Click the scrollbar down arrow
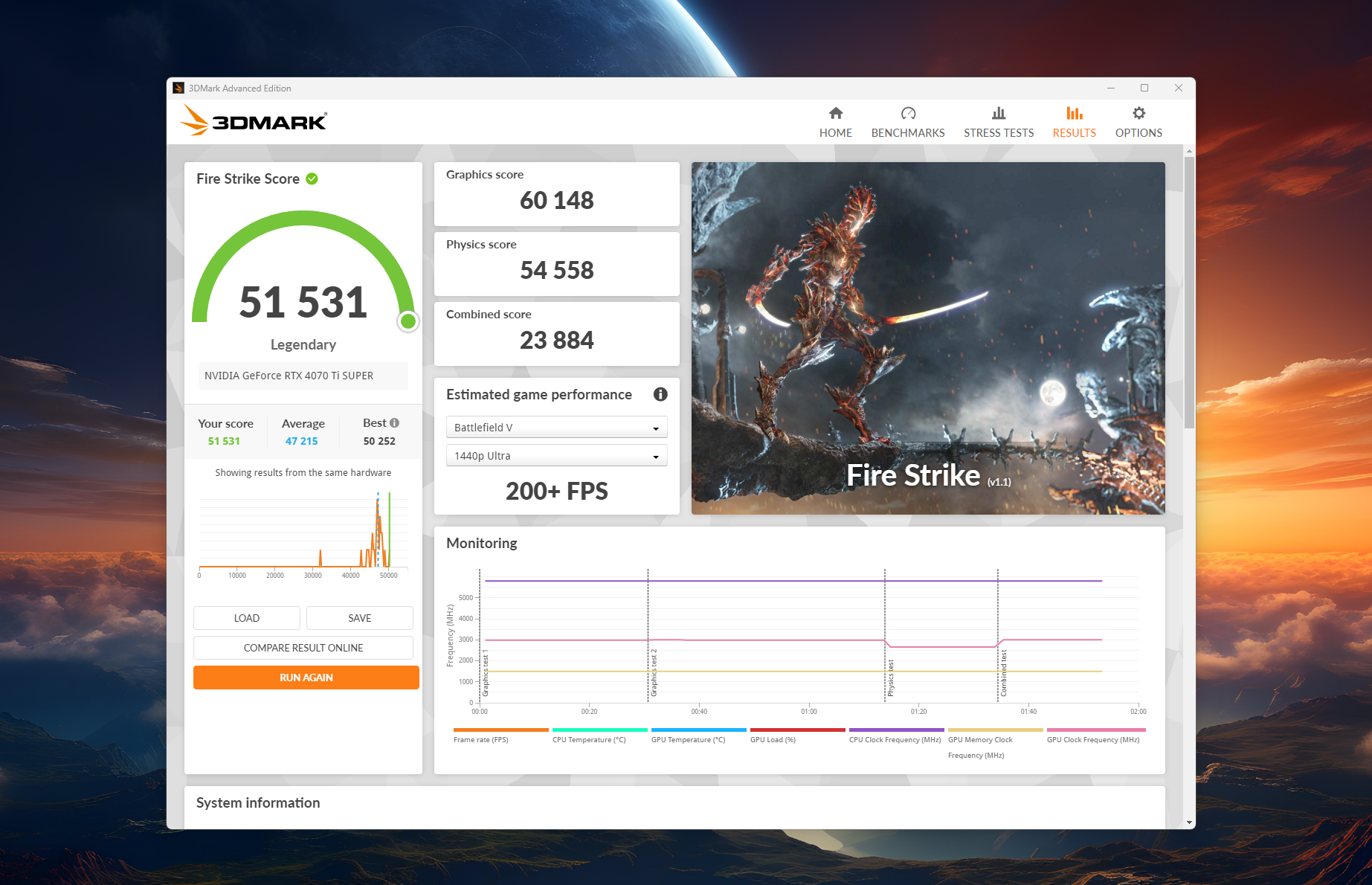 click(1190, 823)
